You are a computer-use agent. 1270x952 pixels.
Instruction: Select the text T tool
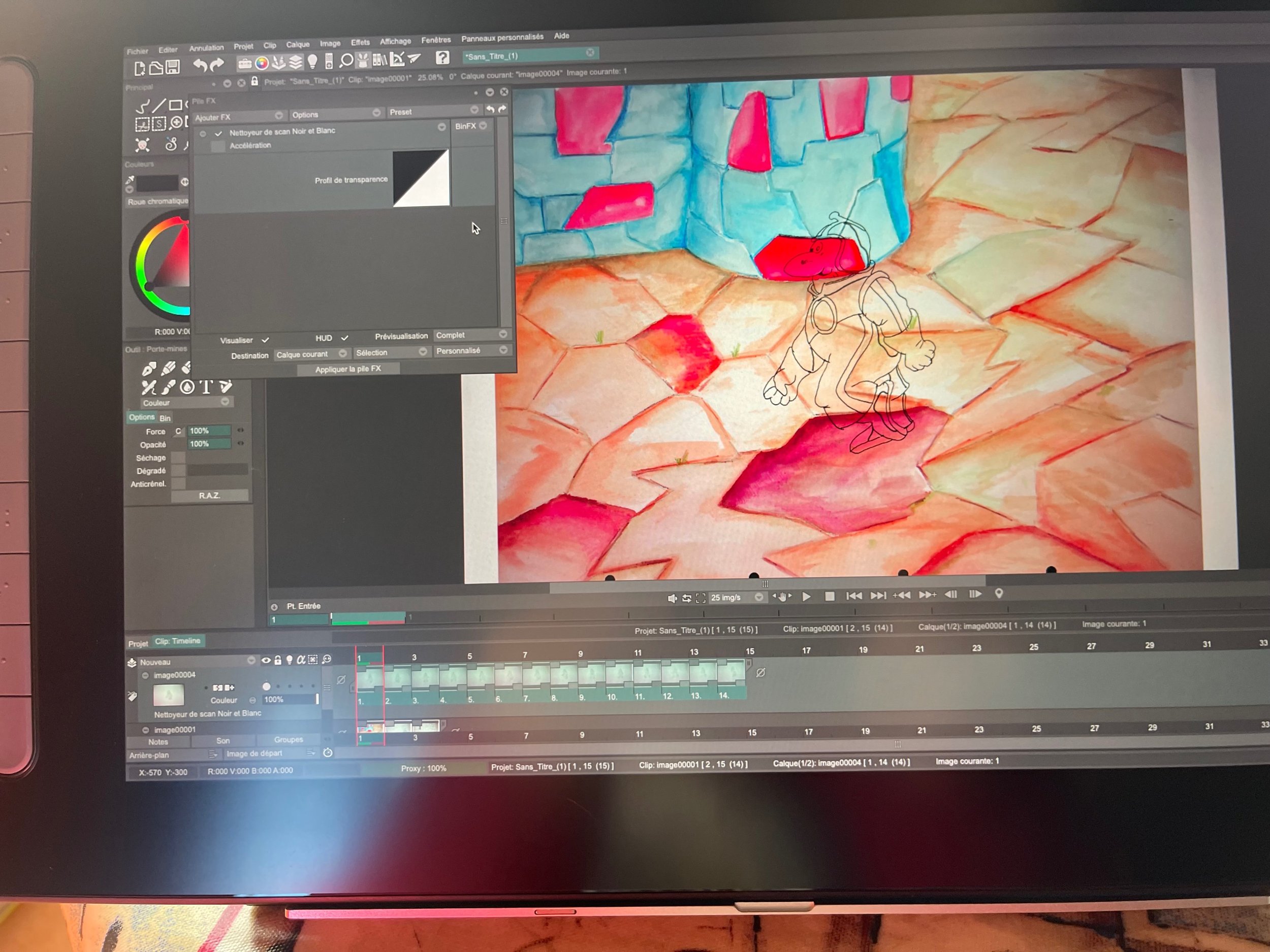(206, 386)
